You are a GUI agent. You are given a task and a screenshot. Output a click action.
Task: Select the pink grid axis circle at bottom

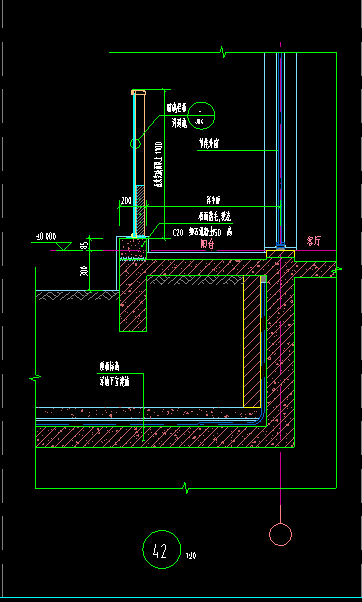pos(280,534)
